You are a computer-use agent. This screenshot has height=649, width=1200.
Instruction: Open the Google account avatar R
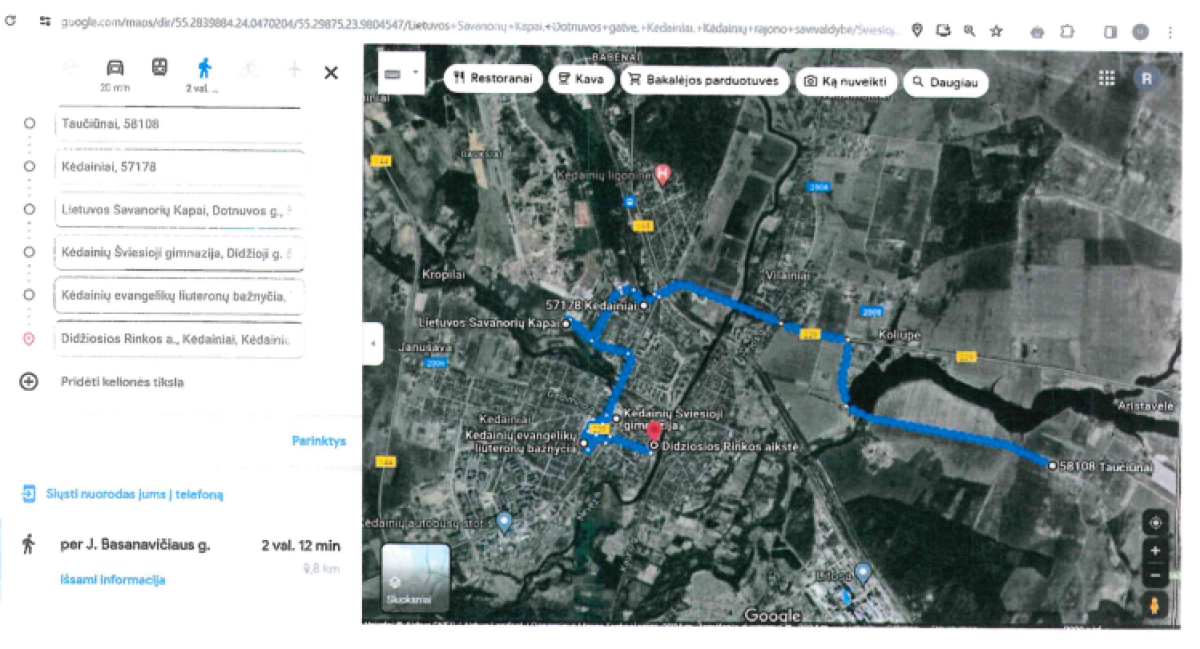1147,78
